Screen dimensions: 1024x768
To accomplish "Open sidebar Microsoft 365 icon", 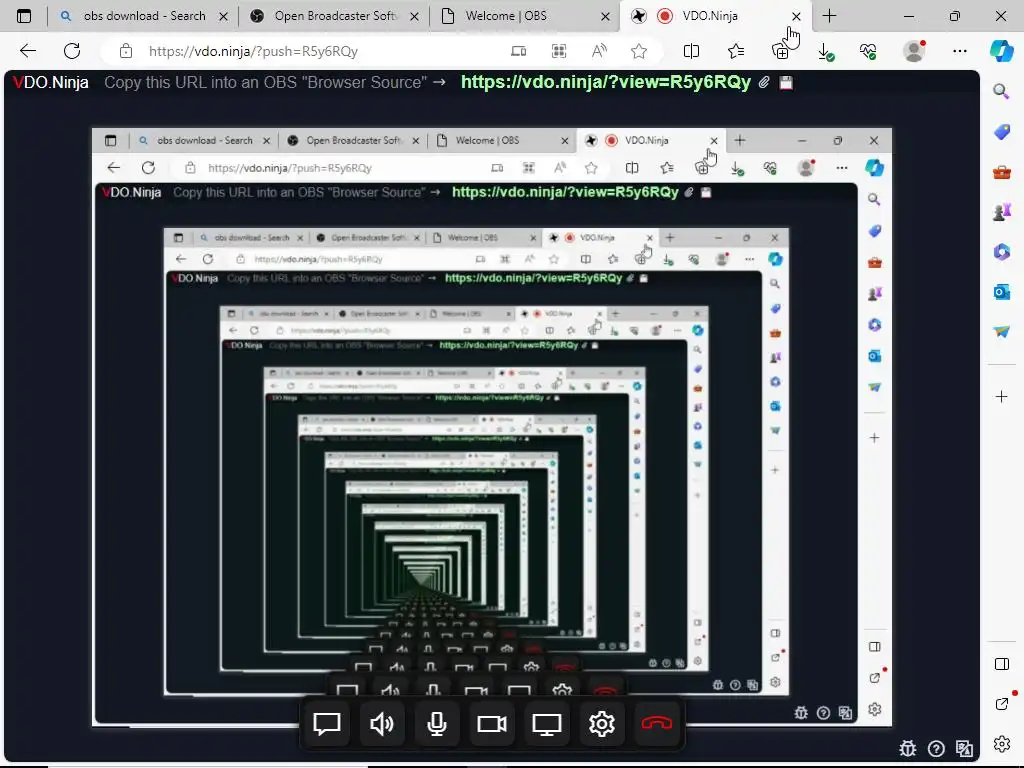I will [1001, 252].
